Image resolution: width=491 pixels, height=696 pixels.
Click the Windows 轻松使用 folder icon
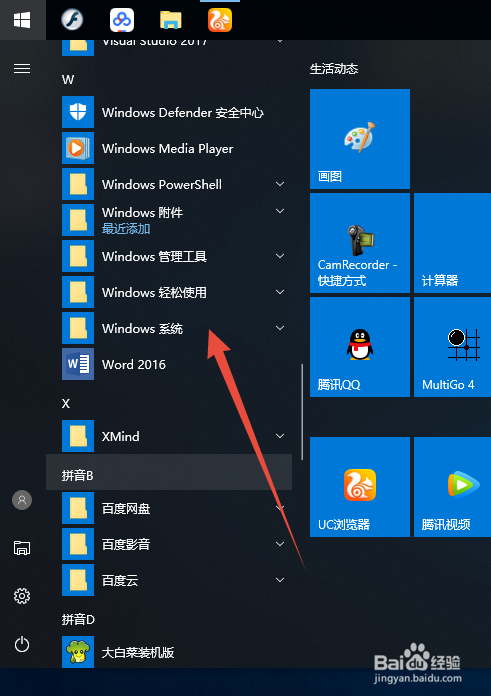click(x=78, y=292)
